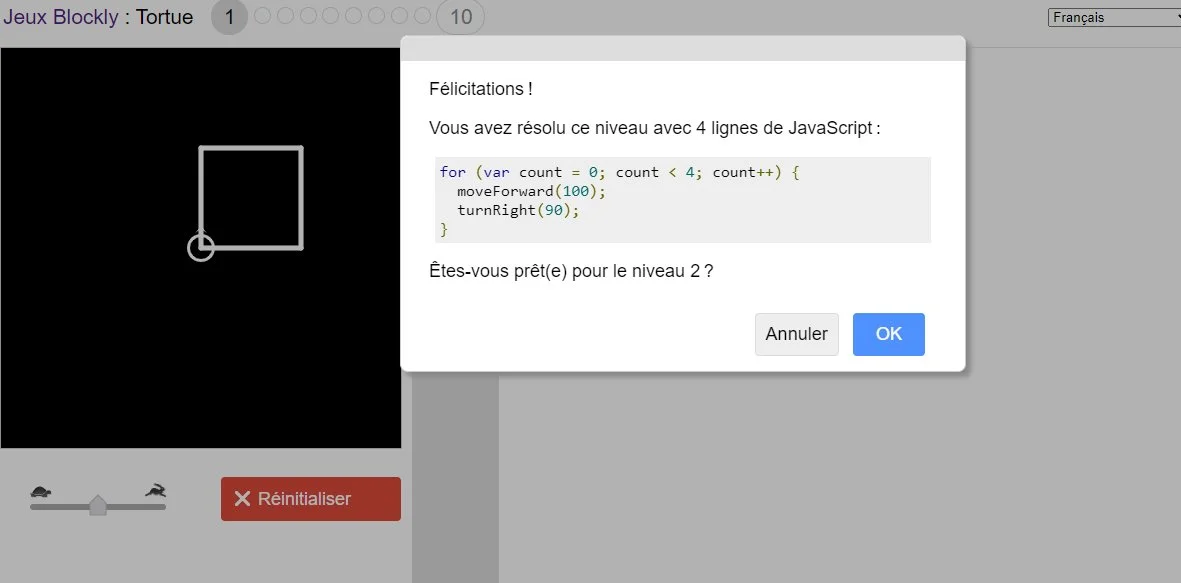Select level 3 in the level navigation

287,16
